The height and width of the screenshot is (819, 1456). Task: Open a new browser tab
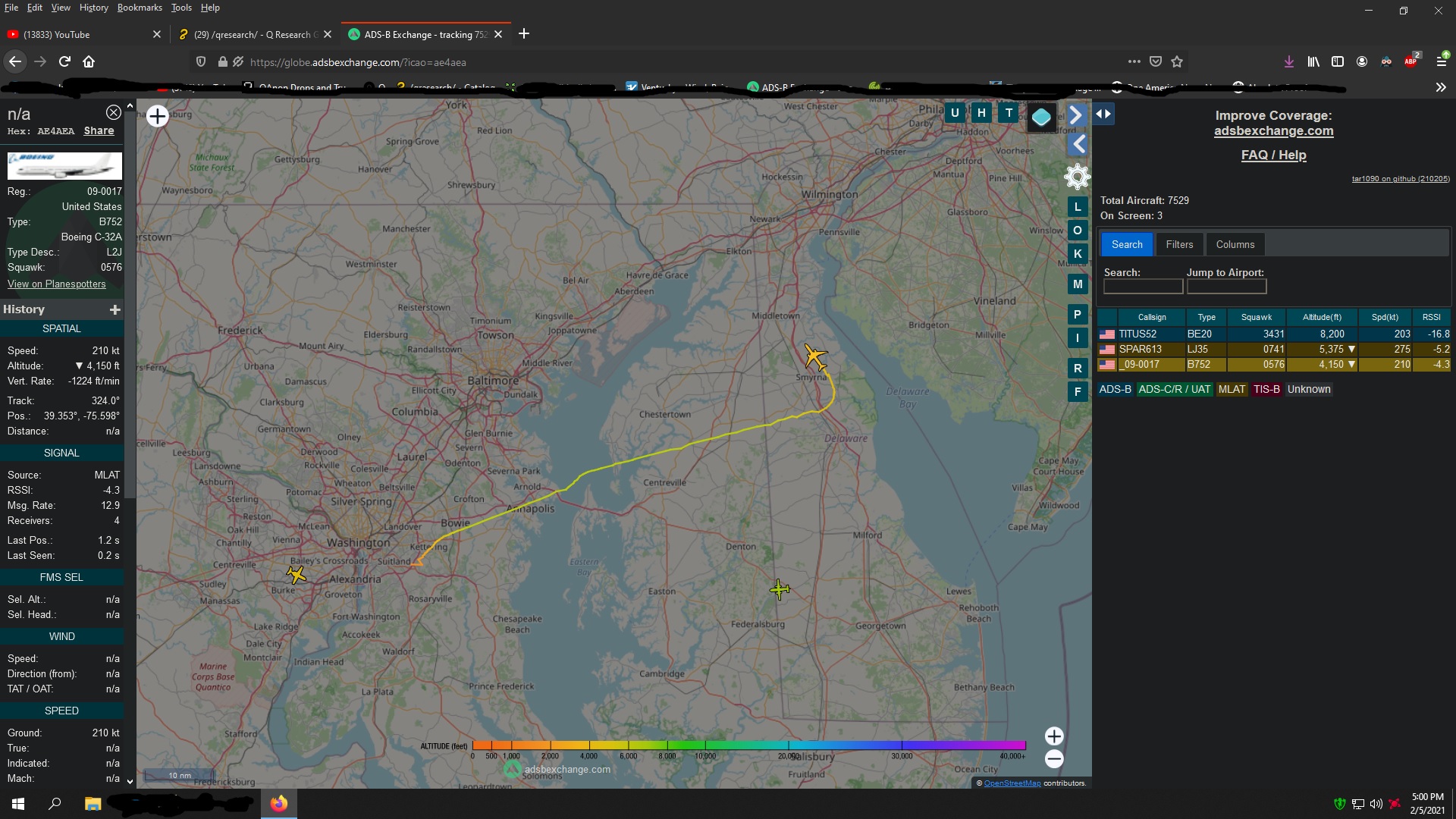coord(524,33)
